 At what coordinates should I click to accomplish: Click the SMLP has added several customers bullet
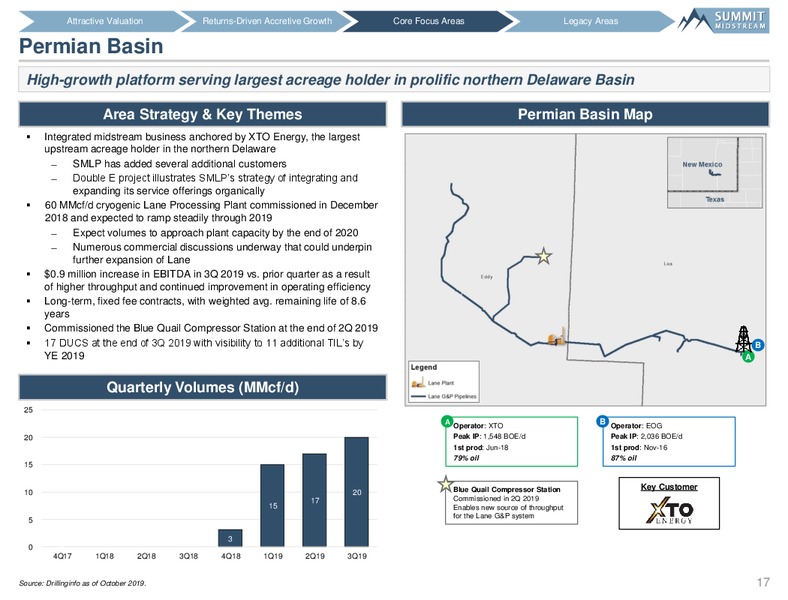[x=179, y=164]
